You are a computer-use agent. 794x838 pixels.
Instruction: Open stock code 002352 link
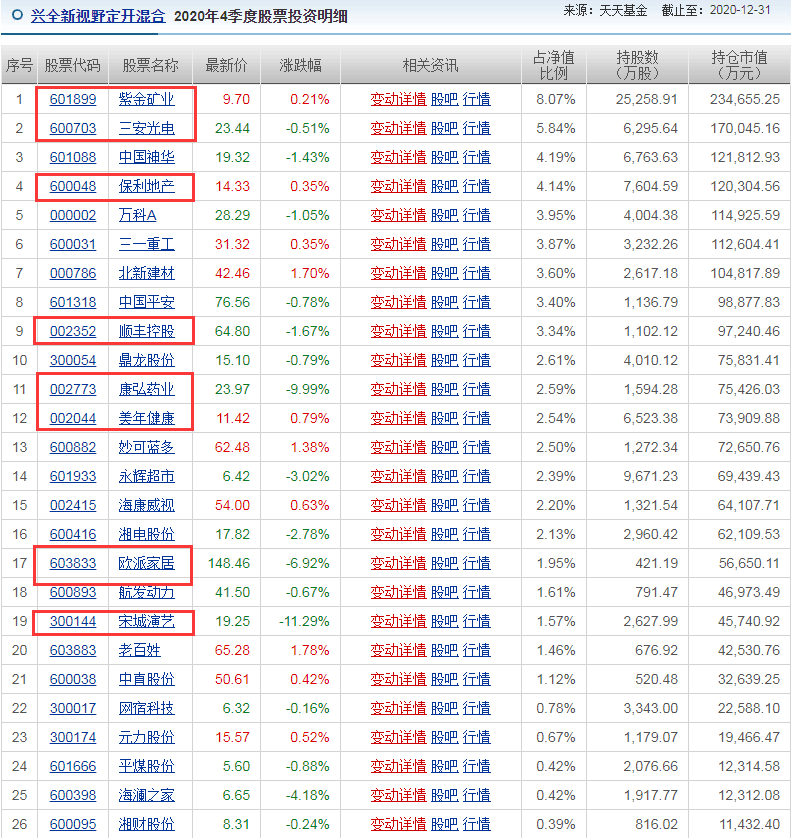pos(73,331)
